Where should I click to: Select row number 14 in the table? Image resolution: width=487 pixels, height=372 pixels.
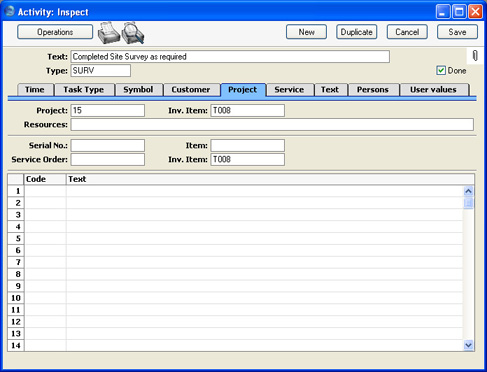[x=16, y=346]
